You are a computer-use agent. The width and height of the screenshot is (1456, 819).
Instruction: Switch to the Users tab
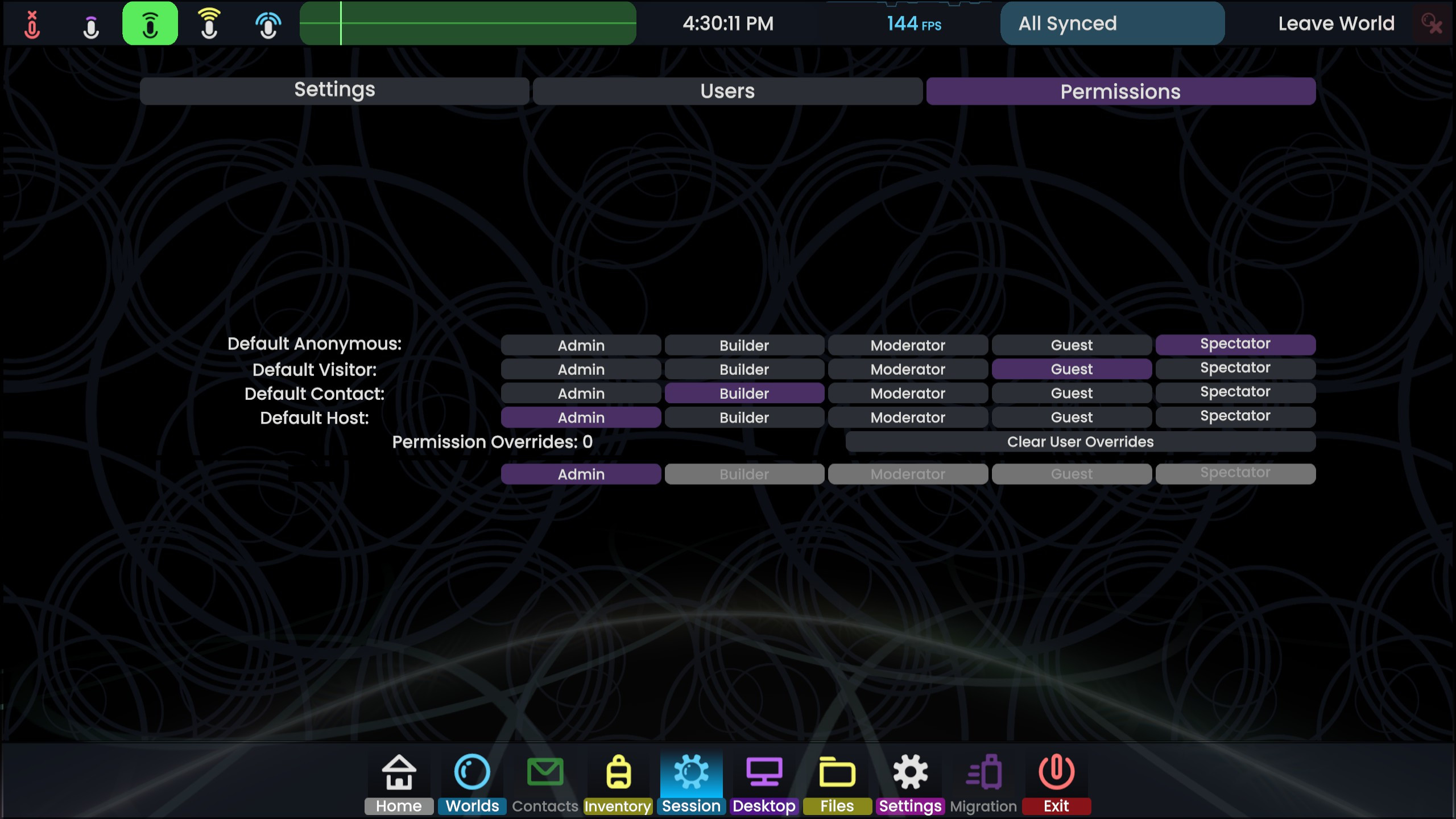click(x=727, y=91)
